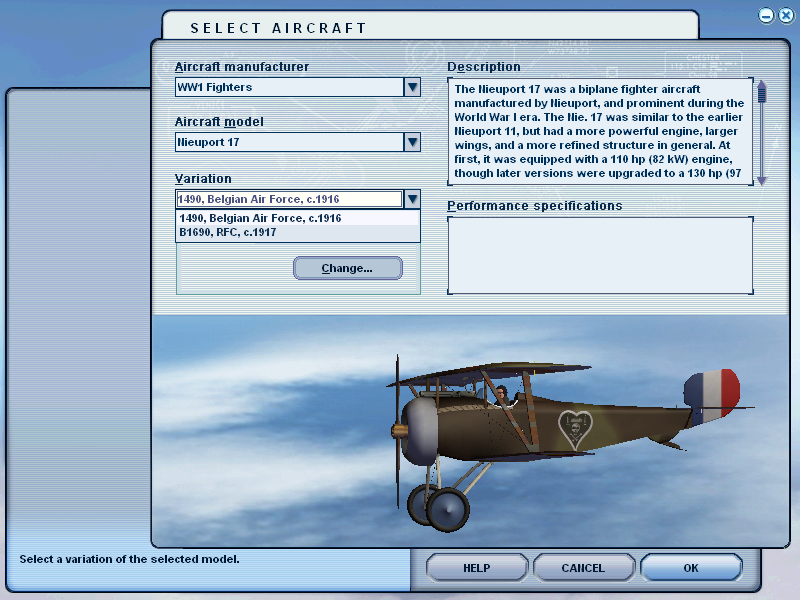The image size is (800, 600).
Task: Click the HELP button
Action: pos(476,567)
